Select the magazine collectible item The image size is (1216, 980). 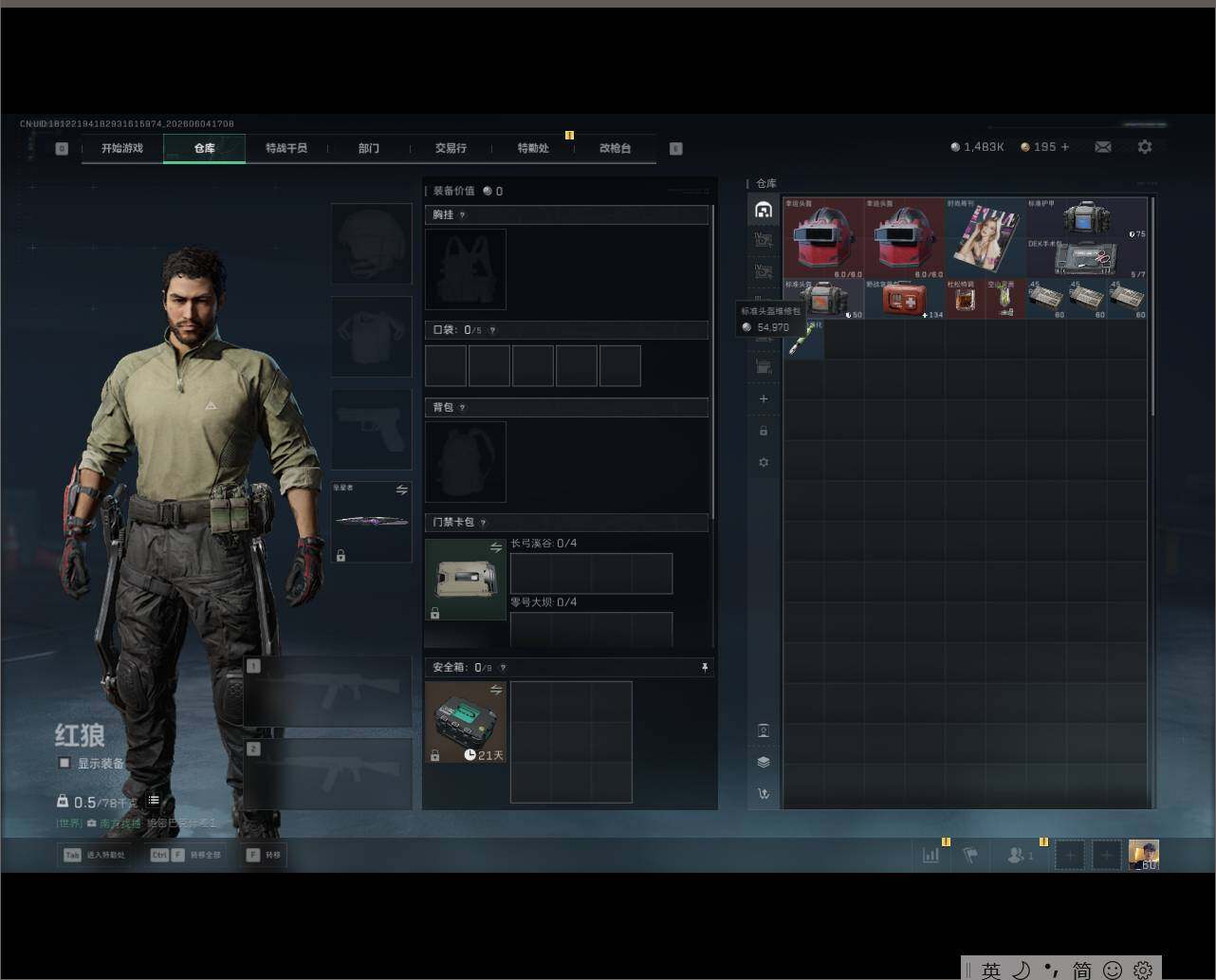pyautogui.click(x=986, y=238)
